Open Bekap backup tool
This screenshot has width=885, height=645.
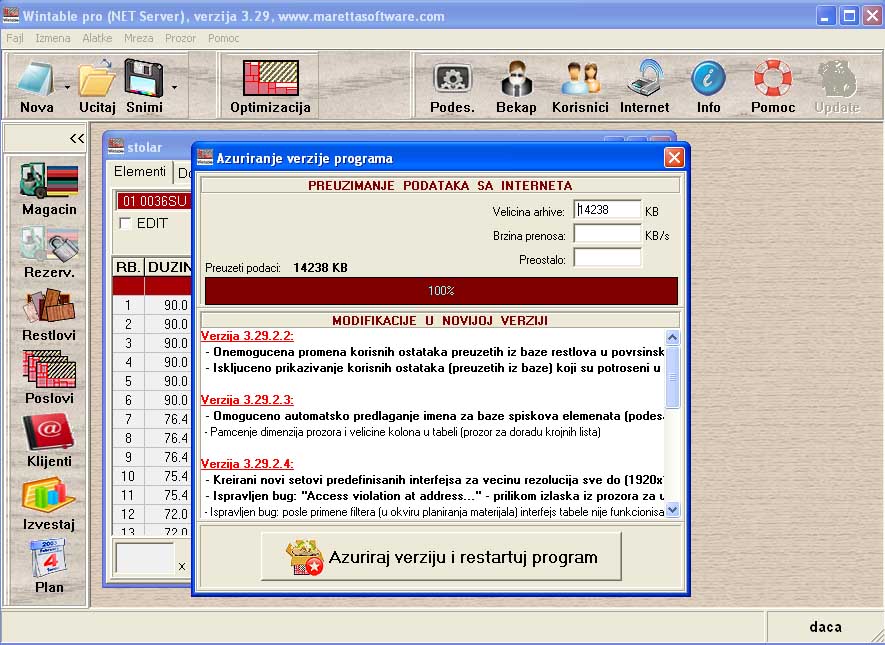point(516,85)
